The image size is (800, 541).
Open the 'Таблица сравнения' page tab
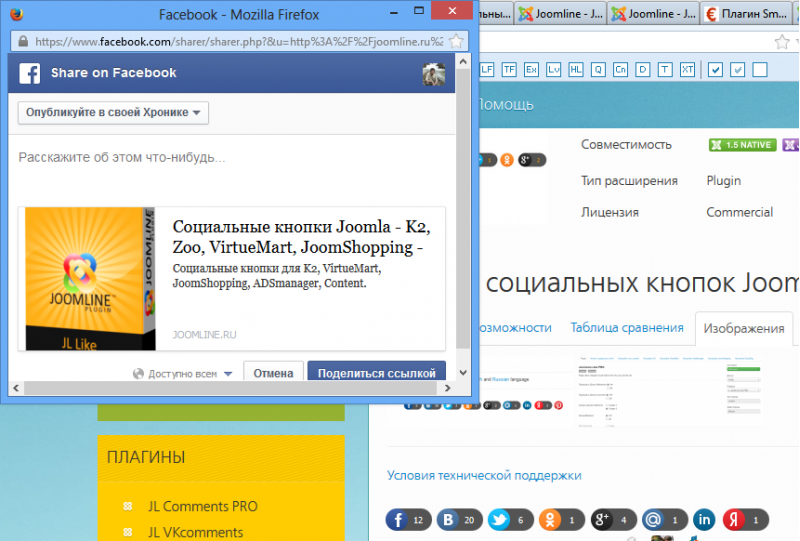point(627,328)
